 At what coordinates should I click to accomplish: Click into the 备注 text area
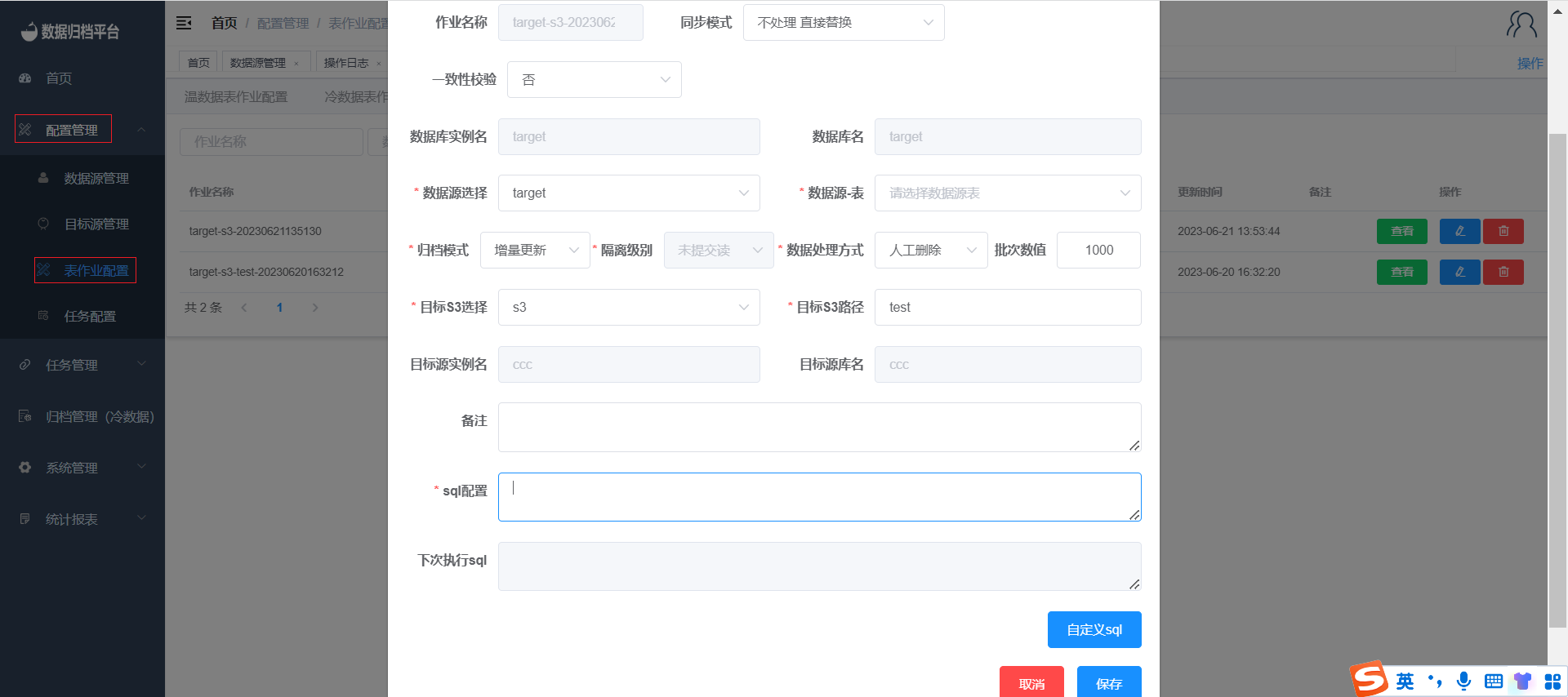(820, 428)
